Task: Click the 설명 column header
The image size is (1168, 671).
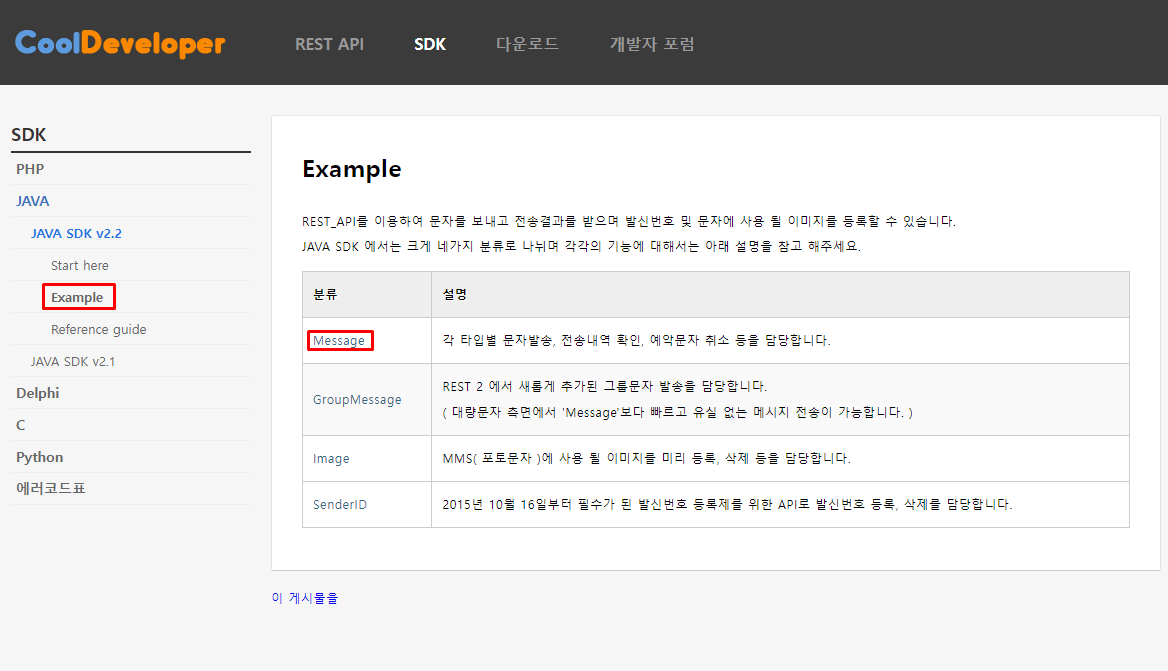Action: (454, 295)
